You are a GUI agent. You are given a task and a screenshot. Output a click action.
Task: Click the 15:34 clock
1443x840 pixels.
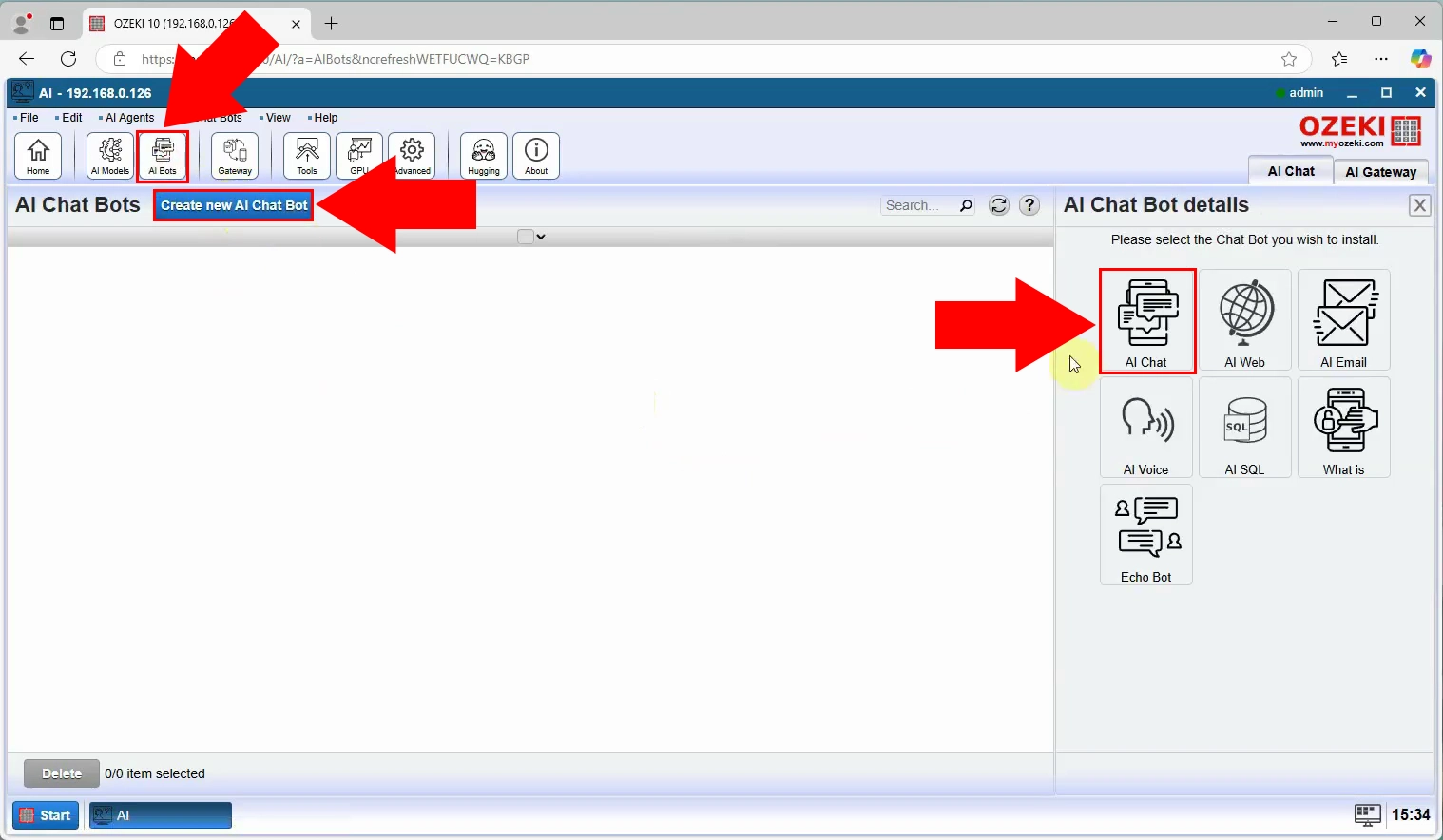pyautogui.click(x=1411, y=814)
